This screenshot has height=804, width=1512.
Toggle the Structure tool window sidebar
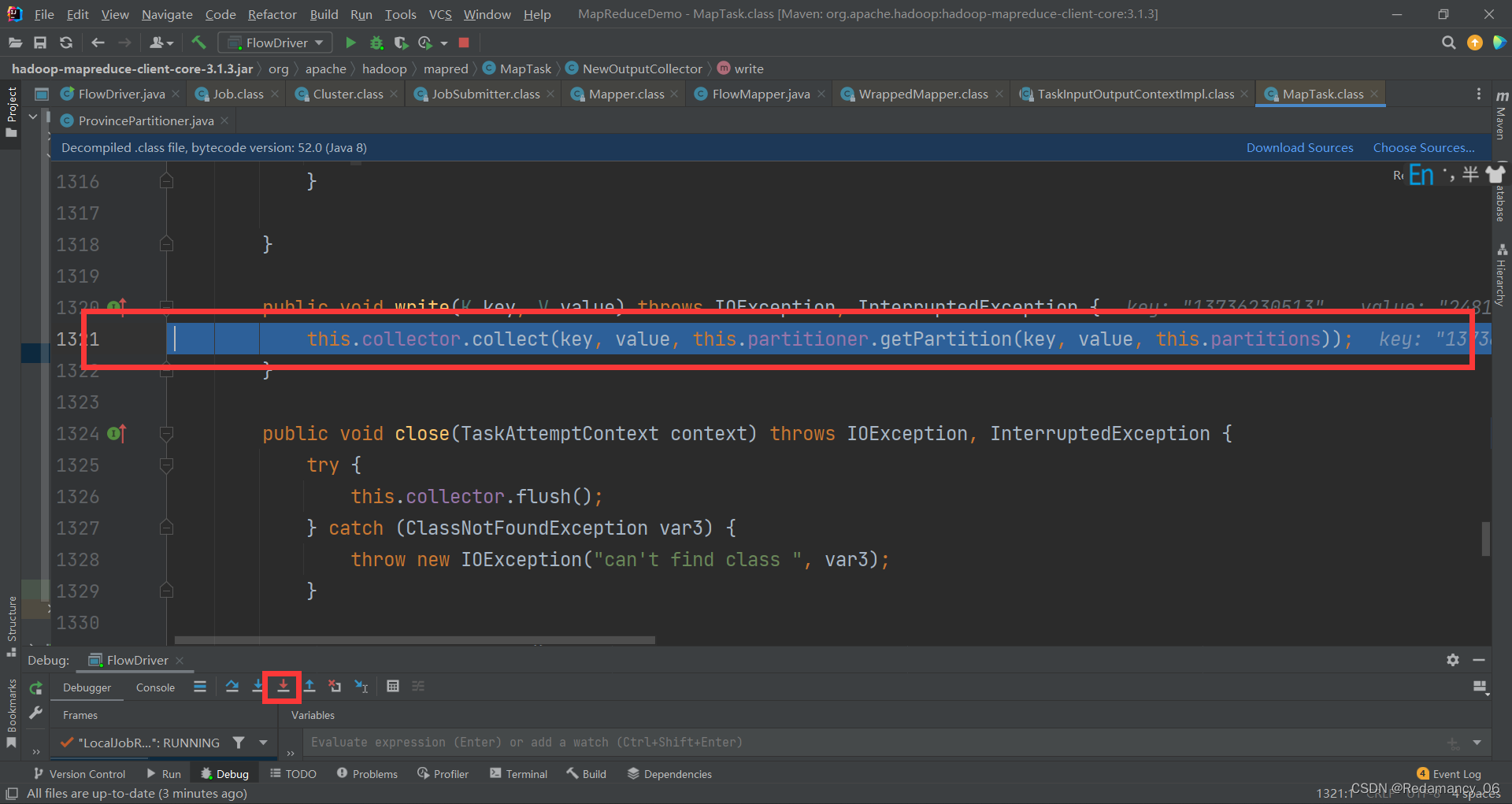(x=11, y=626)
